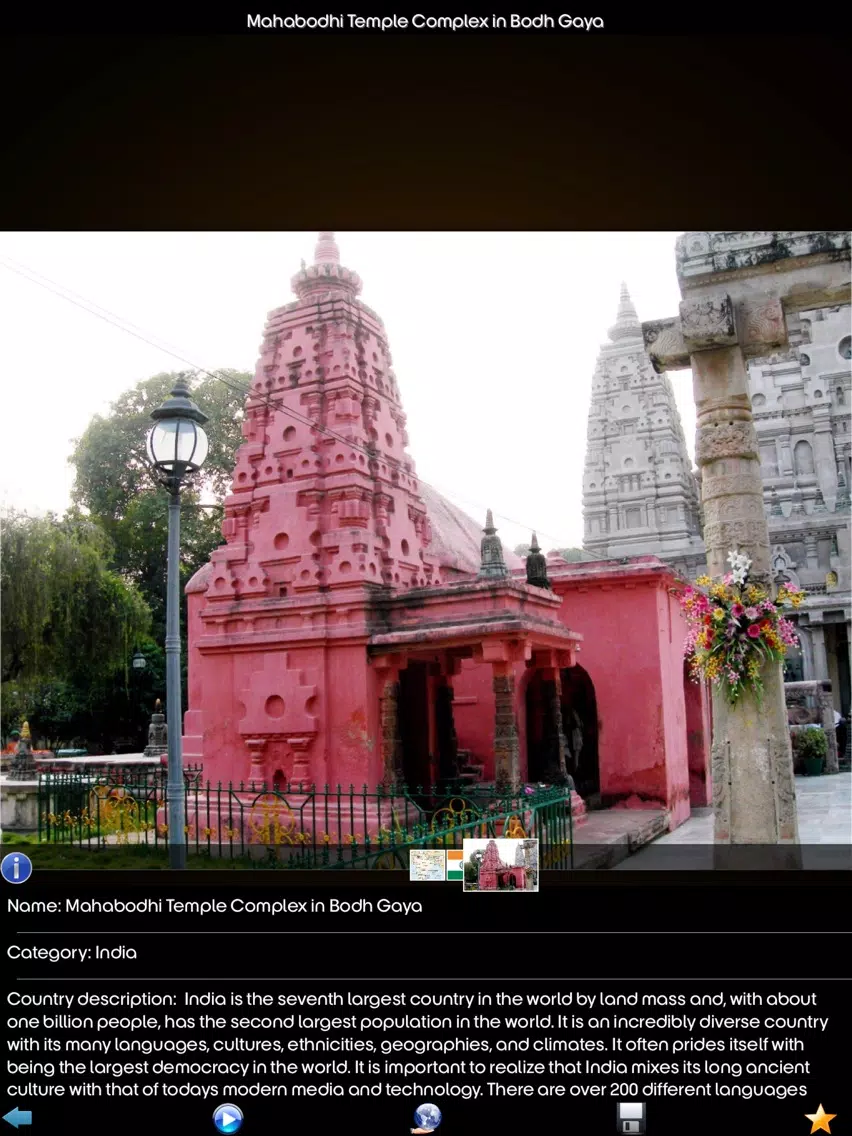Show details via the blue info icon
The image size is (852, 1136).
click(x=16, y=867)
